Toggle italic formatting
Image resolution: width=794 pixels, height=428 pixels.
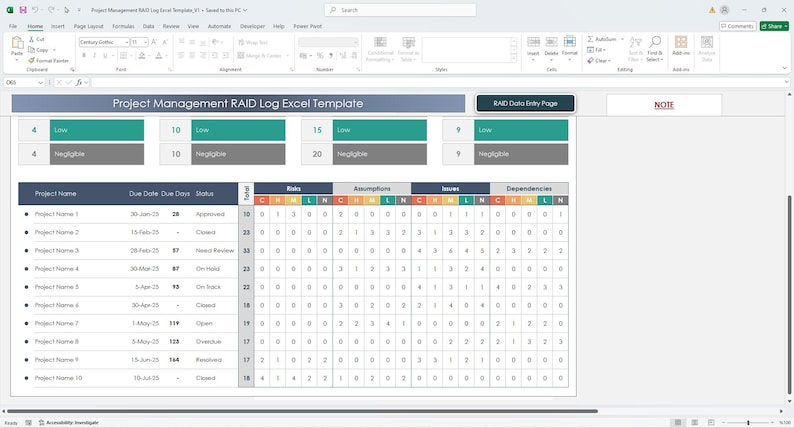(x=95, y=55)
